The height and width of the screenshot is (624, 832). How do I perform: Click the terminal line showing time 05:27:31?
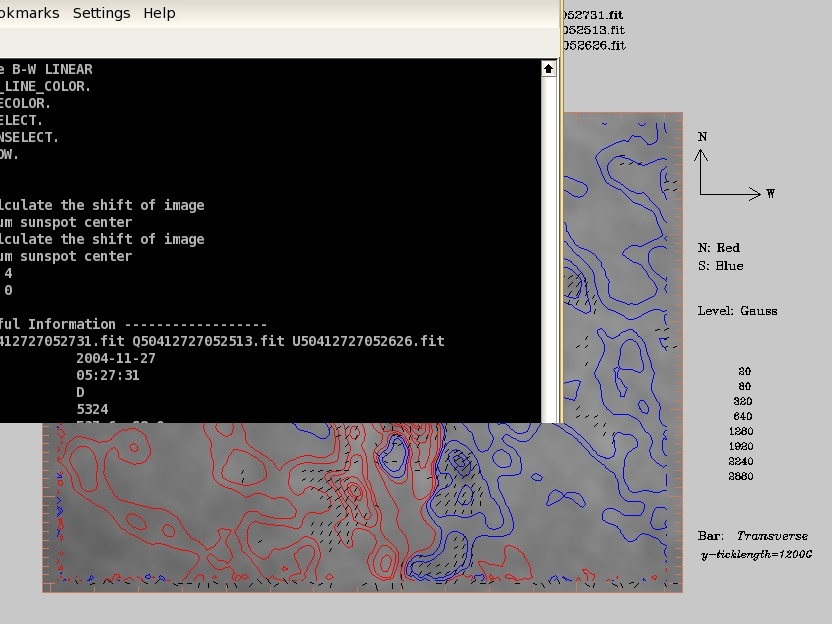tap(107, 375)
